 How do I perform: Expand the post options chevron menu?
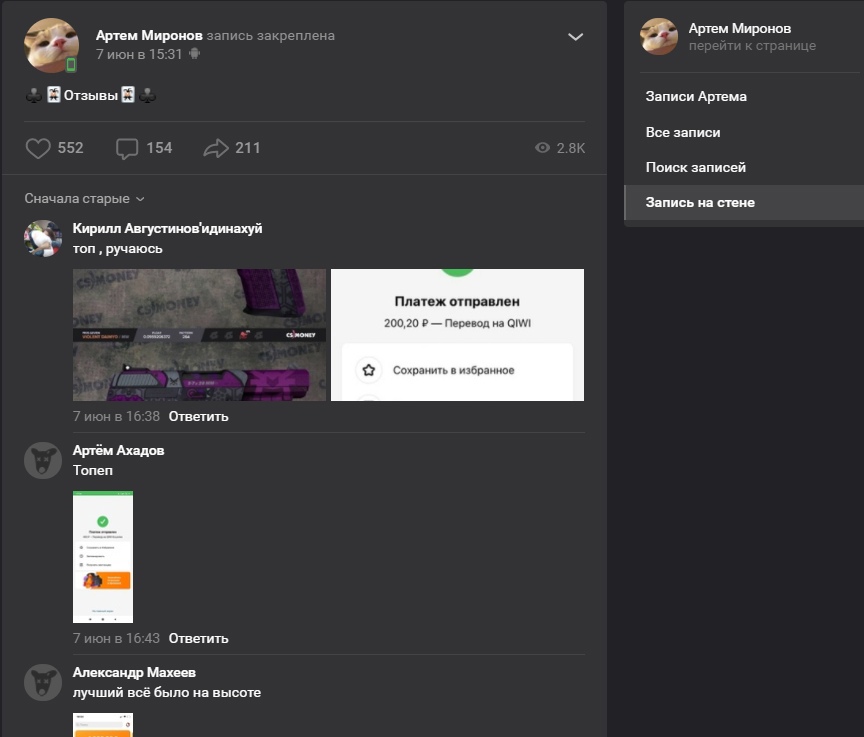[575, 37]
